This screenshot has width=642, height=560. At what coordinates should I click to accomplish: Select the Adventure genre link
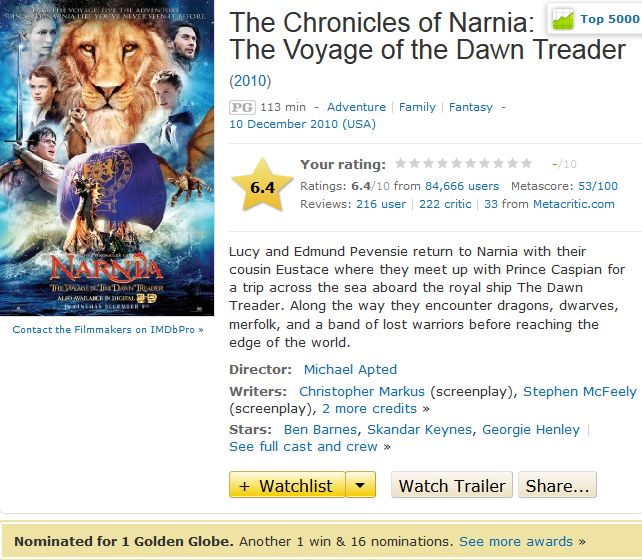(x=356, y=107)
